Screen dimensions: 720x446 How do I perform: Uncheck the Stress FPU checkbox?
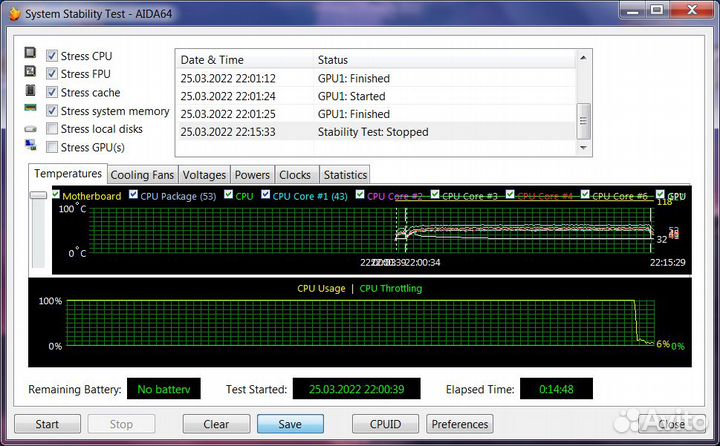(x=52, y=74)
